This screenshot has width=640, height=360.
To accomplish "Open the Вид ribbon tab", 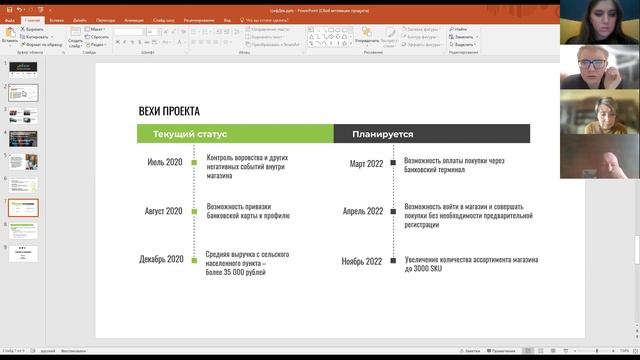I will click(x=227, y=20).
